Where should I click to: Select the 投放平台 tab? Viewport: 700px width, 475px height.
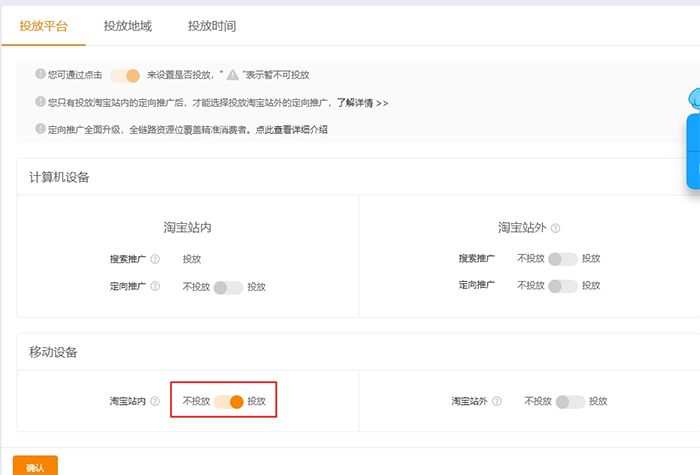[x=43, y=26]
